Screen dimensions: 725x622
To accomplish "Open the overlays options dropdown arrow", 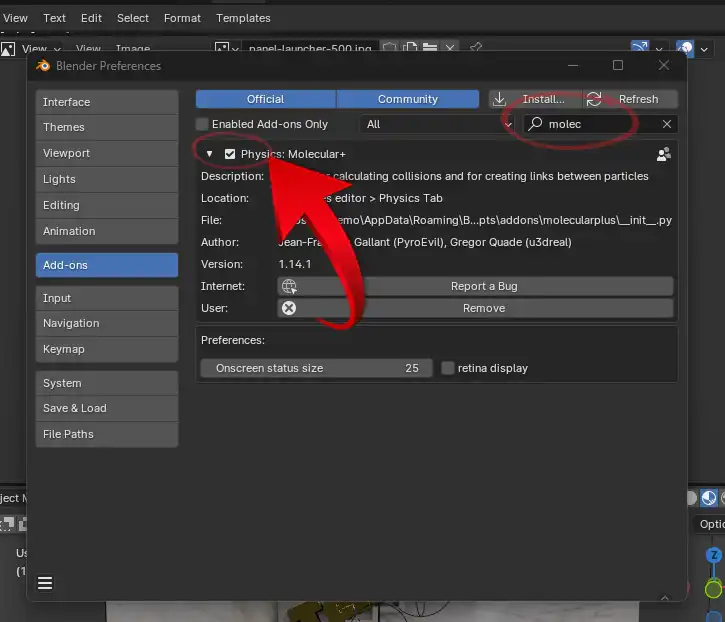I will pyautogui.click(x=704, y=49).
